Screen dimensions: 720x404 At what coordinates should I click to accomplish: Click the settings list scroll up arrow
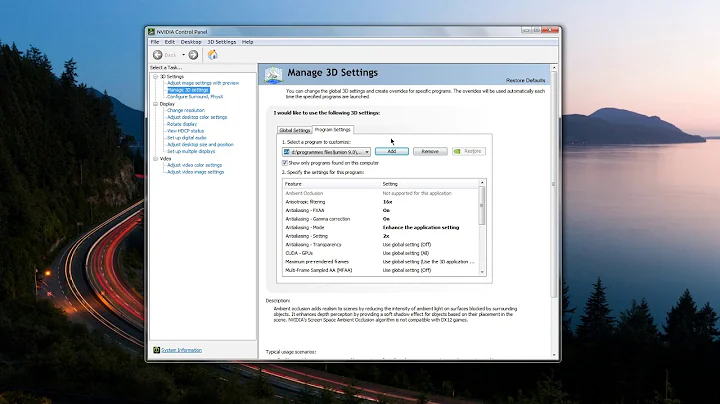tap(482, 183)
